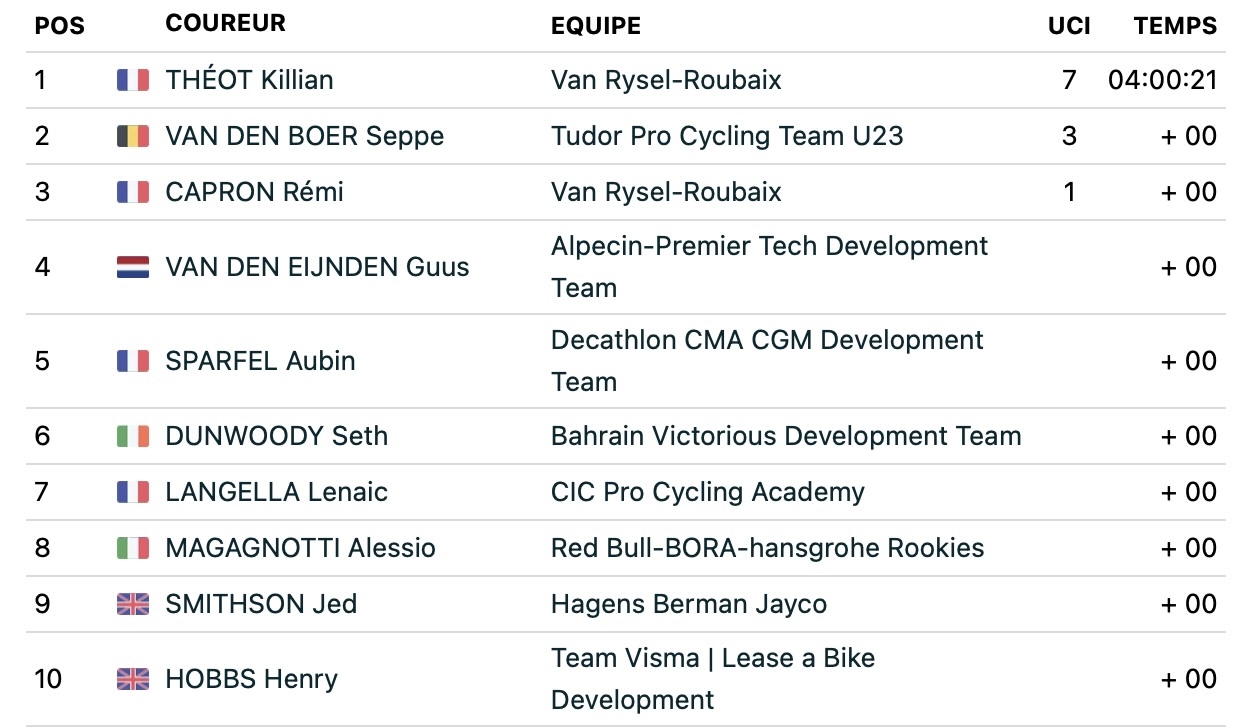This screenshot has height=728, width=1241.
Task: Open the Tudor Pro Cycling Team U23 link
Action: tap(727, 136)
